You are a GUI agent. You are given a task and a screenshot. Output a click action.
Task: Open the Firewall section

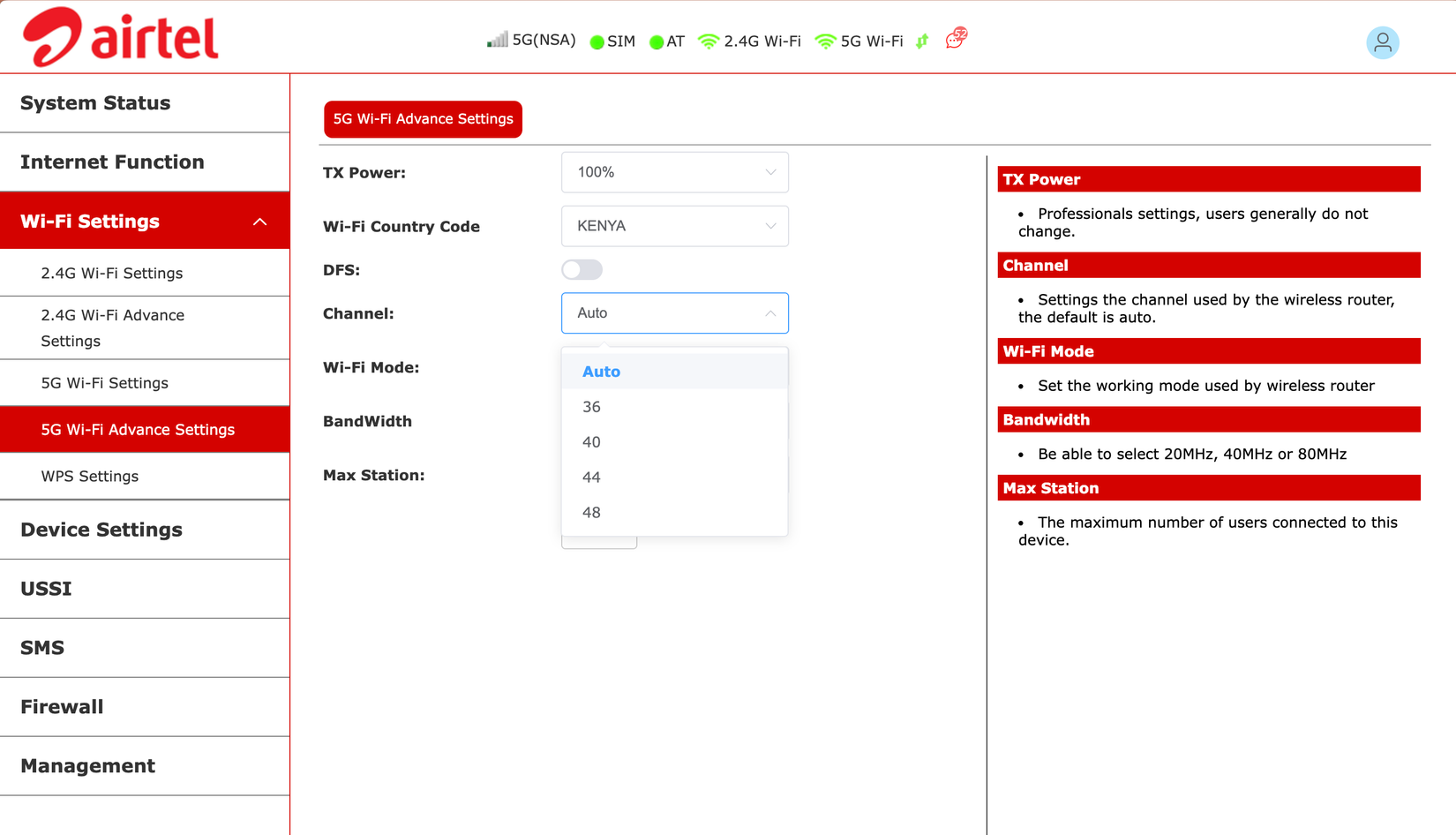61,706
